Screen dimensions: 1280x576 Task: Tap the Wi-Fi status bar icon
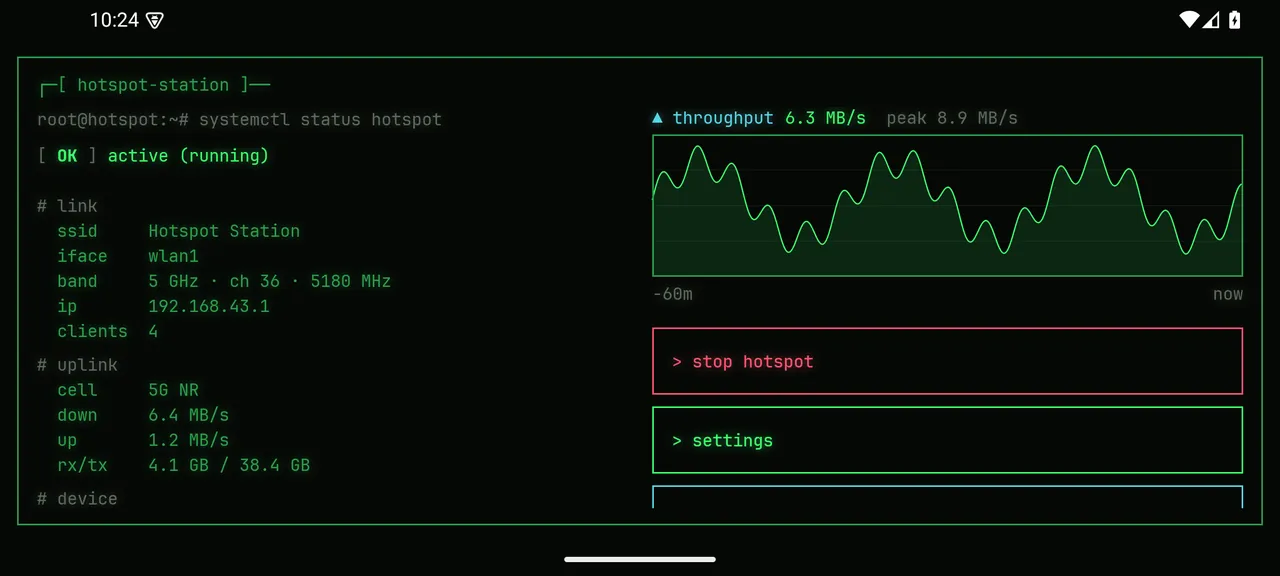(1189, 19)
